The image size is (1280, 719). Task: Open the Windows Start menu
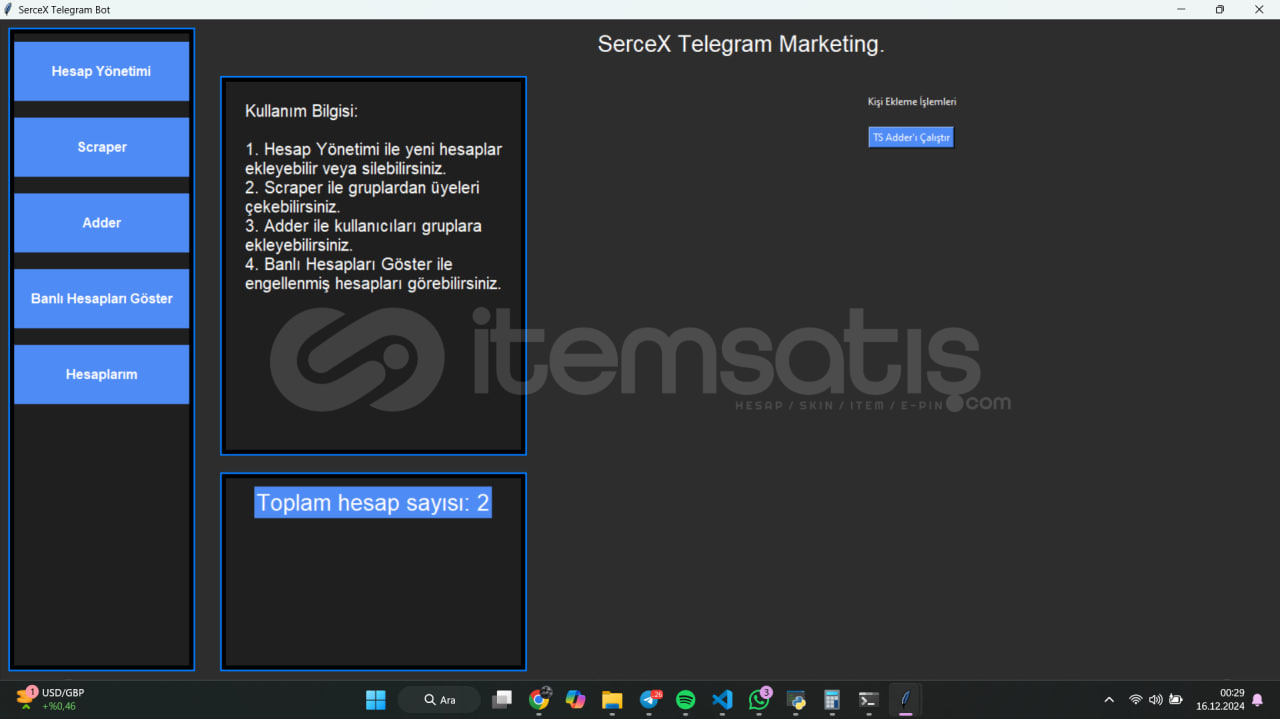tap(376, 700)
